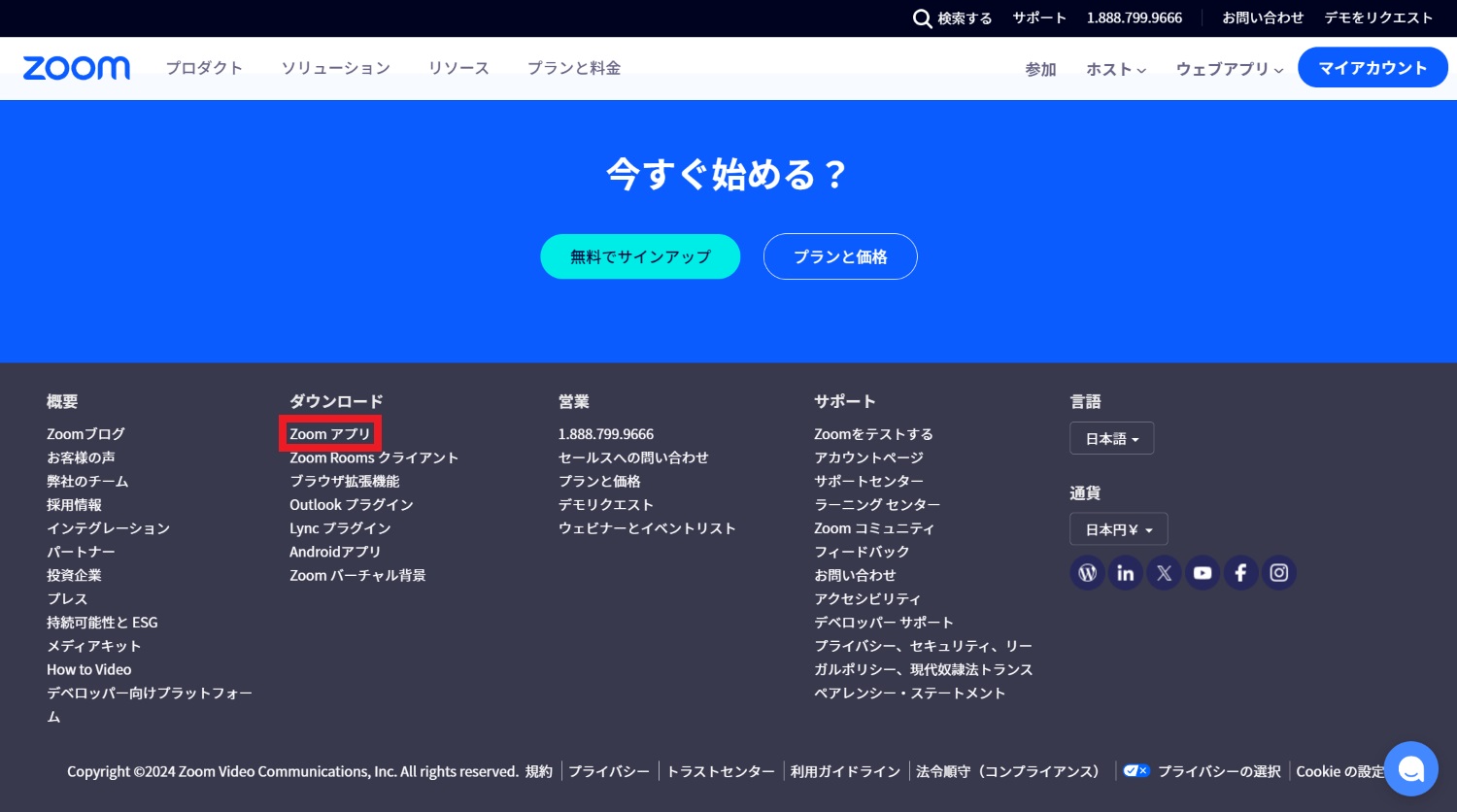Expand the 日本語 language dropdown

tap(1111, 439)
